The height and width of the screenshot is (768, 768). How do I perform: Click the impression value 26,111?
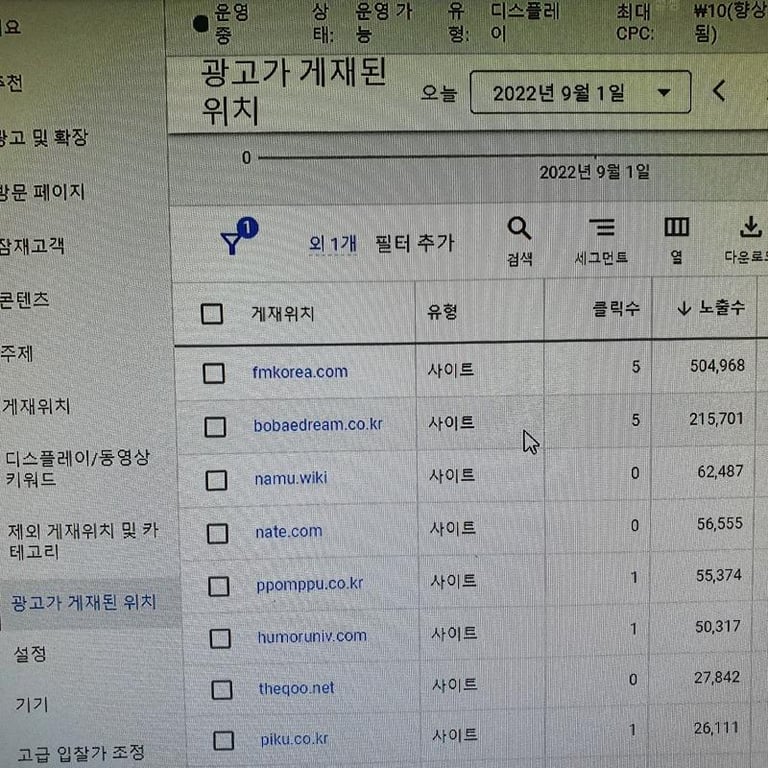(x=716, y=728)
